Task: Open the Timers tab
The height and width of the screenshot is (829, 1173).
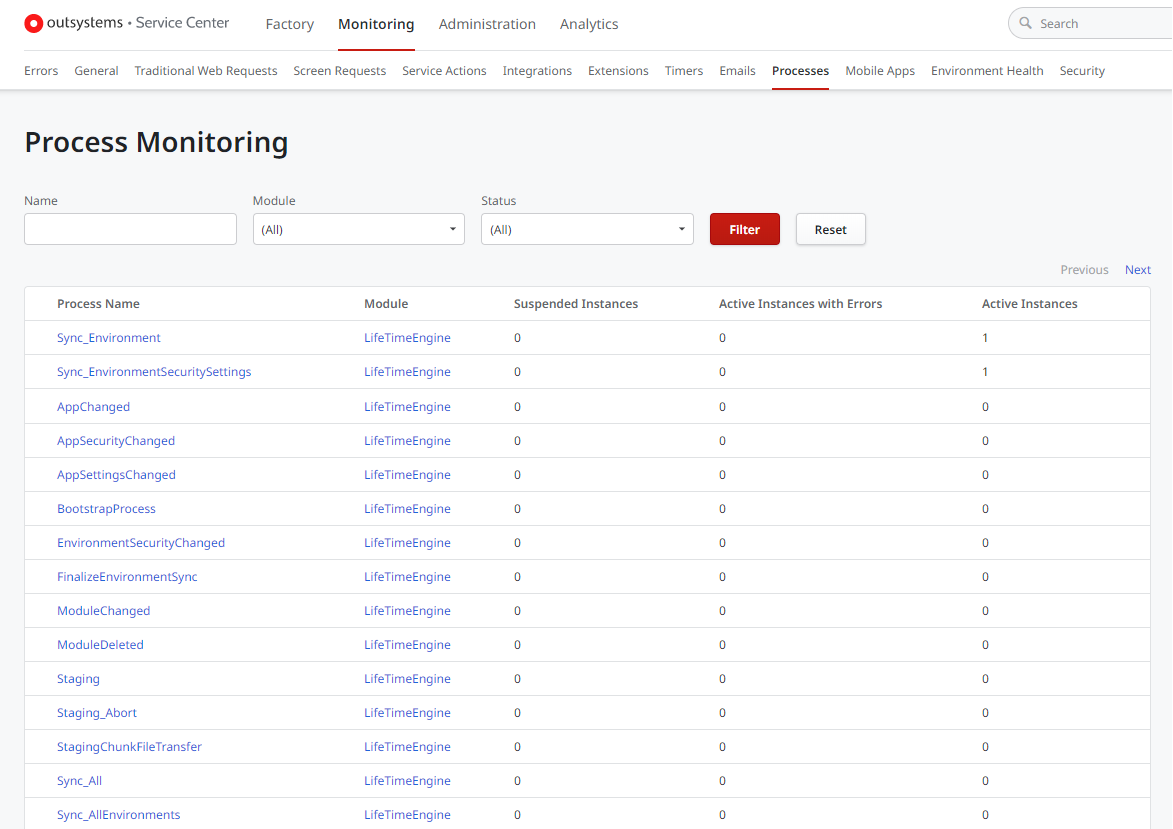Action: (683, 71)
